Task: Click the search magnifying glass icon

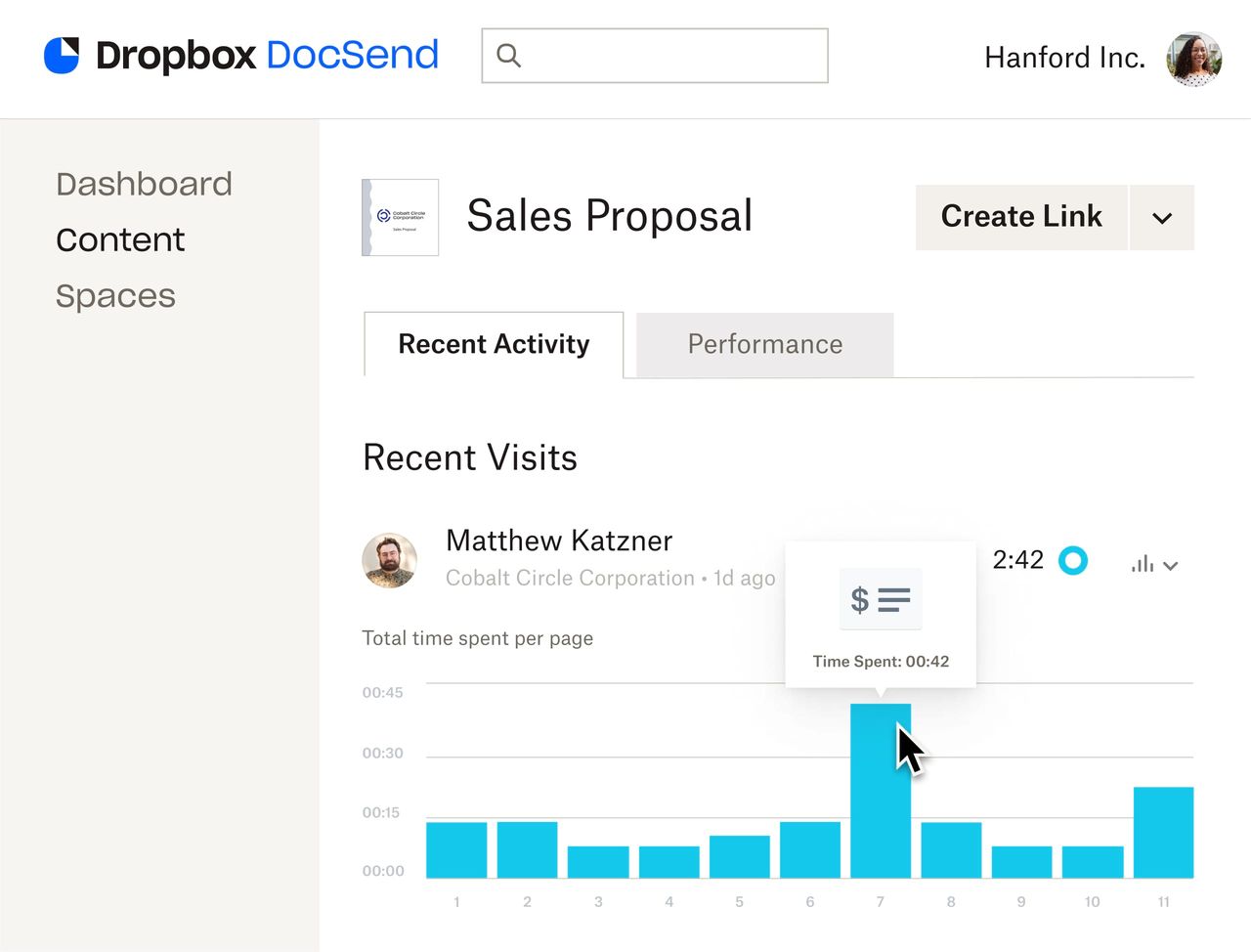Action: pyautogui.click(x=508, y=56)
